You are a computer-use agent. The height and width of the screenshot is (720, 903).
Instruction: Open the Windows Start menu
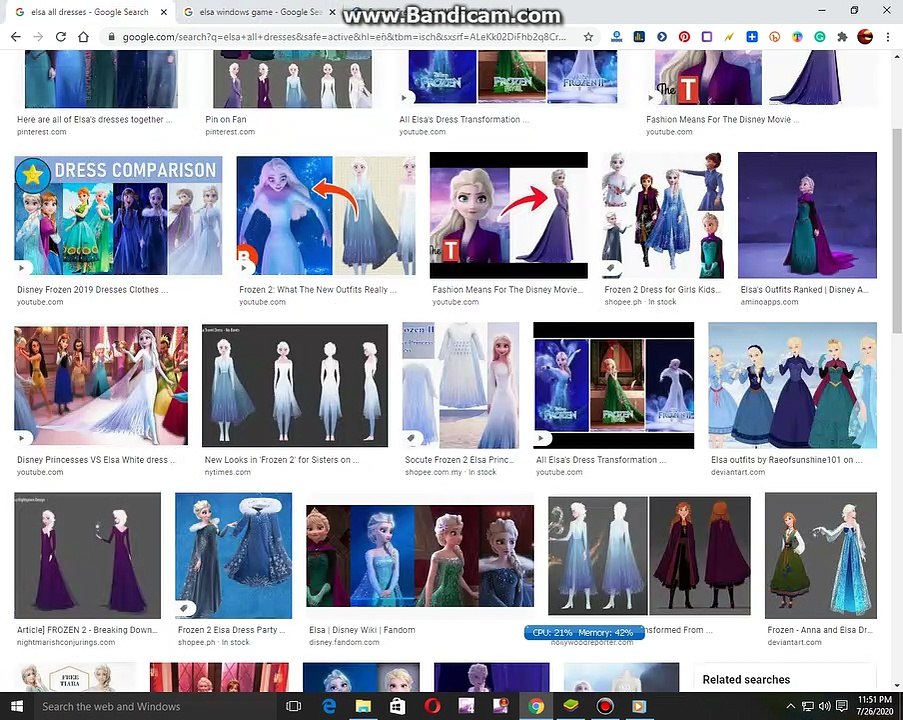[x=16, y=706]
